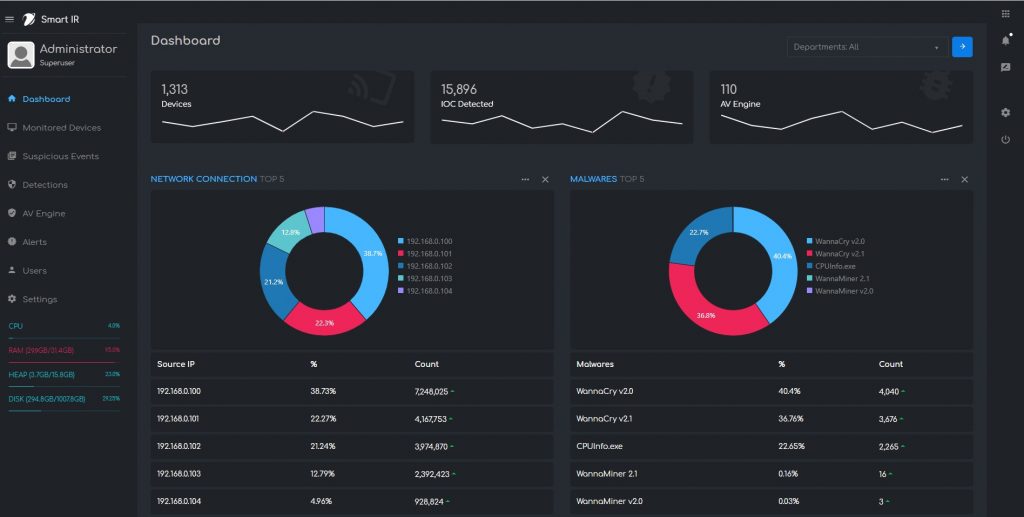Viewport: 1024px width, 517px height.
Task: Close the Malwares Top 5 panel
Action: 964,179
